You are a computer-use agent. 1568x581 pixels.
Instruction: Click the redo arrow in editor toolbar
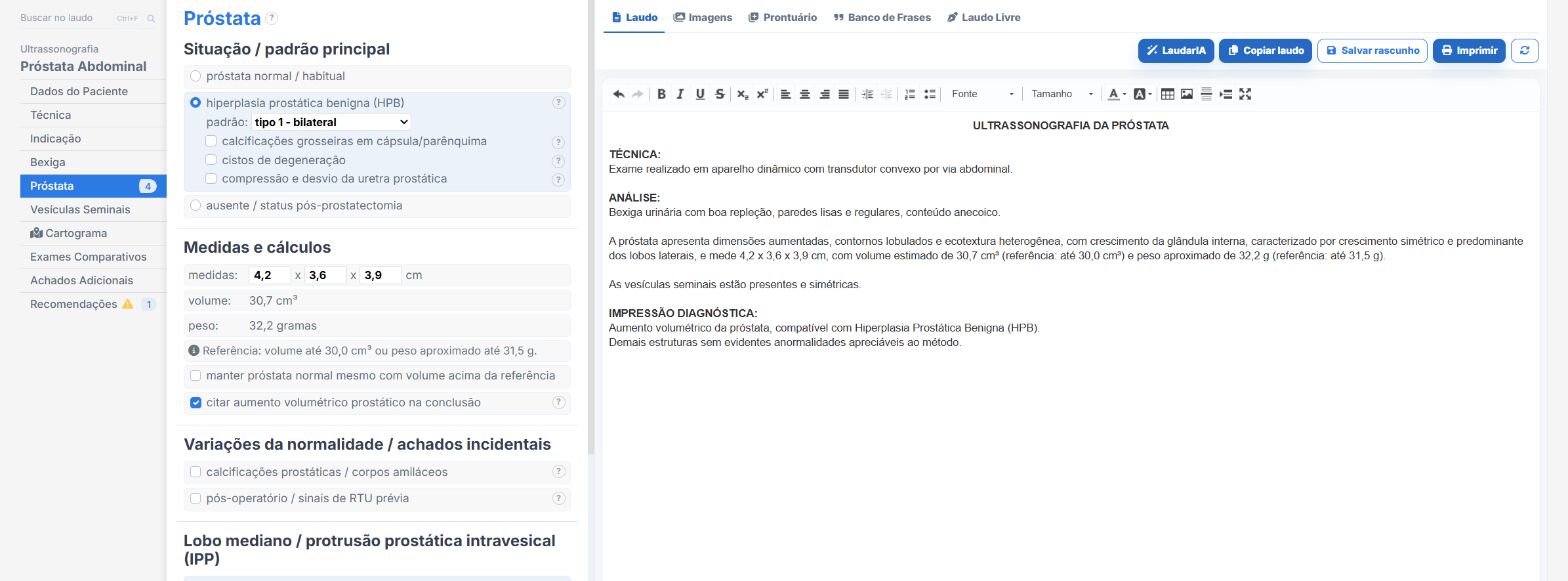coord(637,94)
